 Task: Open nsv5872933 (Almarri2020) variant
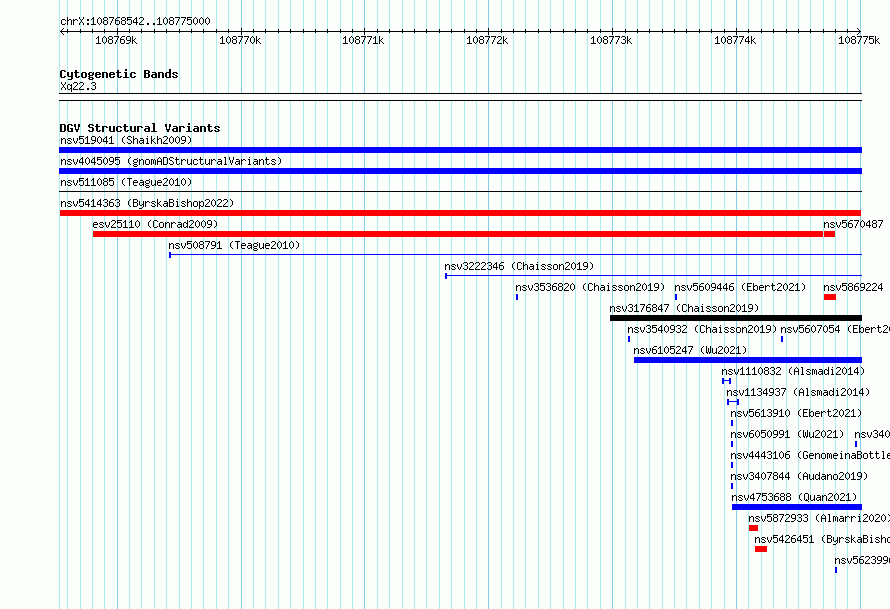point(819,518)
